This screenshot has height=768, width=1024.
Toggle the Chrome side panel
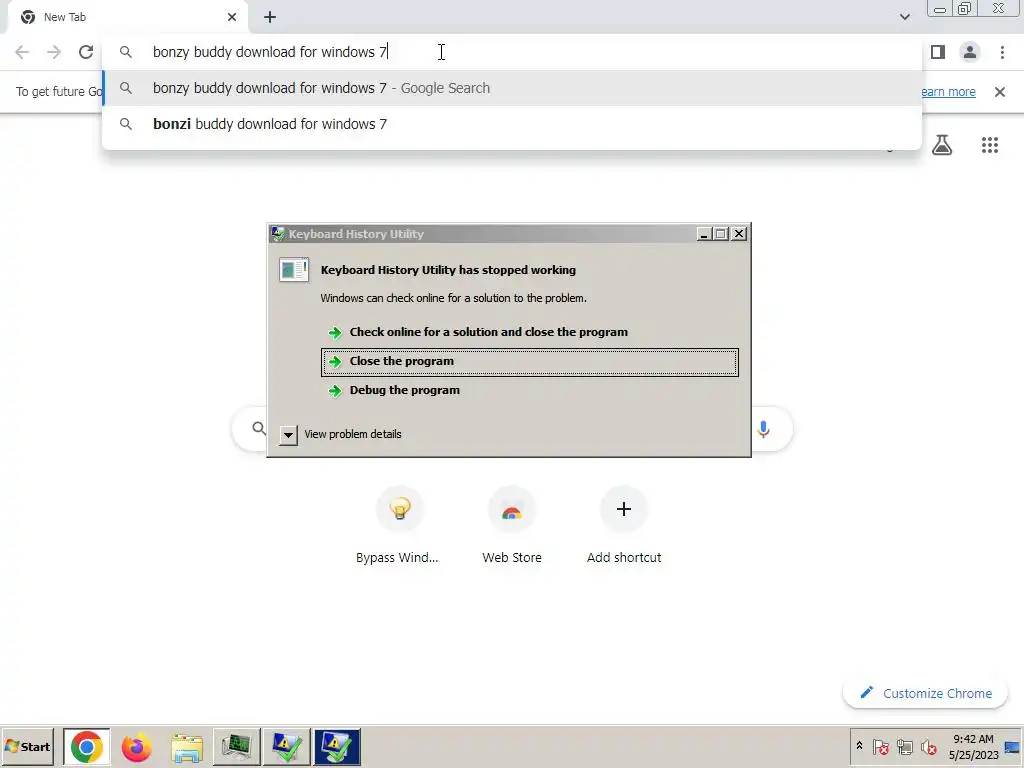(x=938, y=52)
